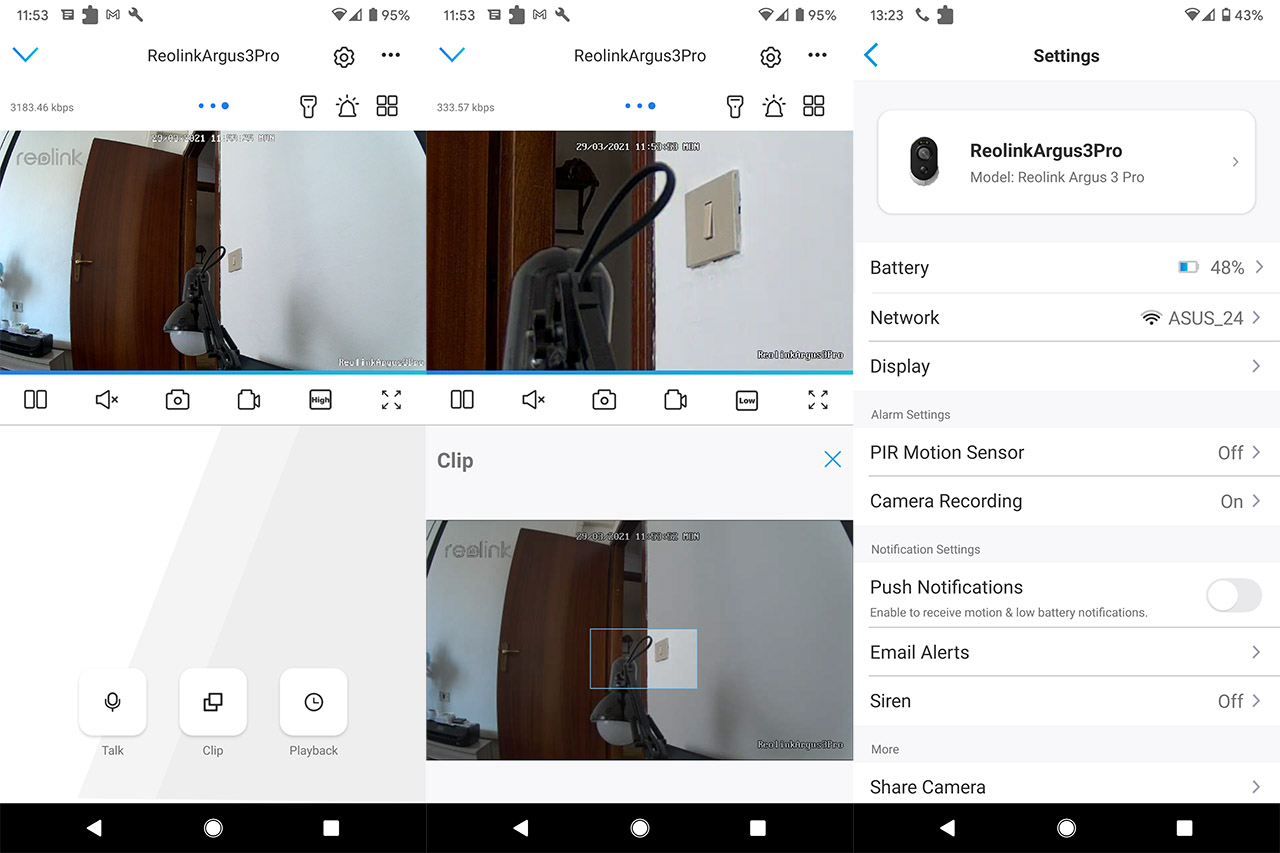
Task: Start video recording in the first screen
Action: click(x=249, y=400)
